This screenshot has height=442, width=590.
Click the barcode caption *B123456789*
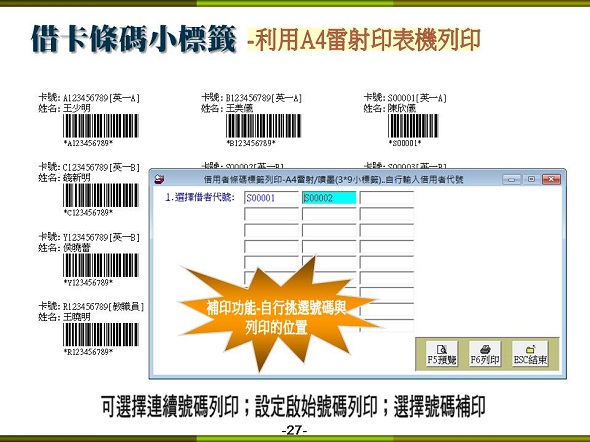point(251,143)
